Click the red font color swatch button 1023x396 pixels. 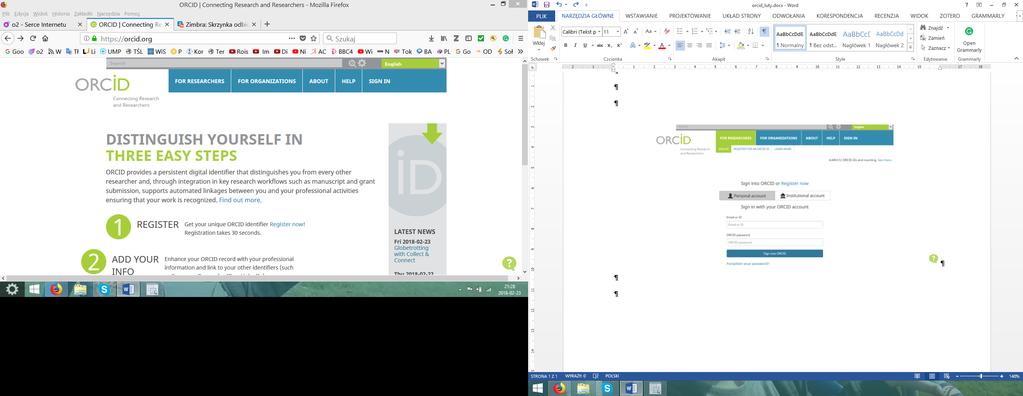[x=662, y=46]
